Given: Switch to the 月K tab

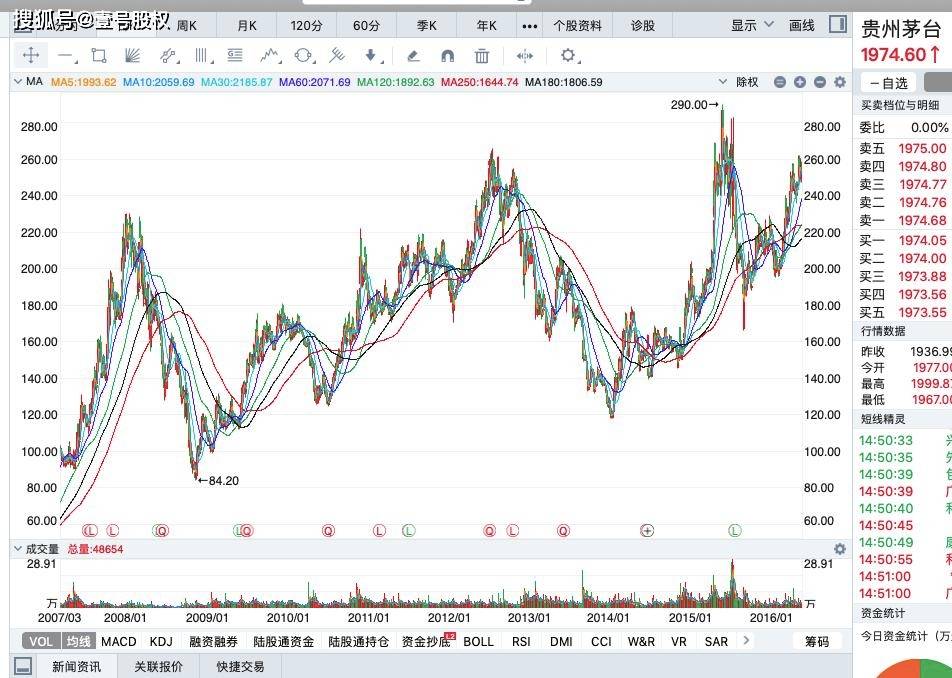Looking at the screenshot, I should click(x=246, y=25).
